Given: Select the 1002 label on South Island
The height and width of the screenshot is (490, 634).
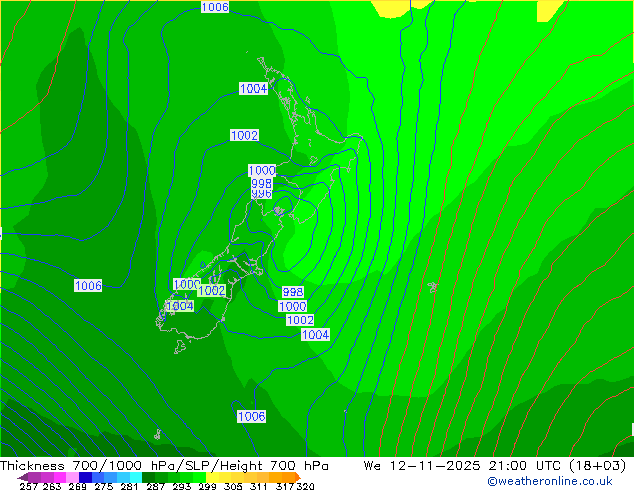Looking at the screenshot, I should [211, 290].
